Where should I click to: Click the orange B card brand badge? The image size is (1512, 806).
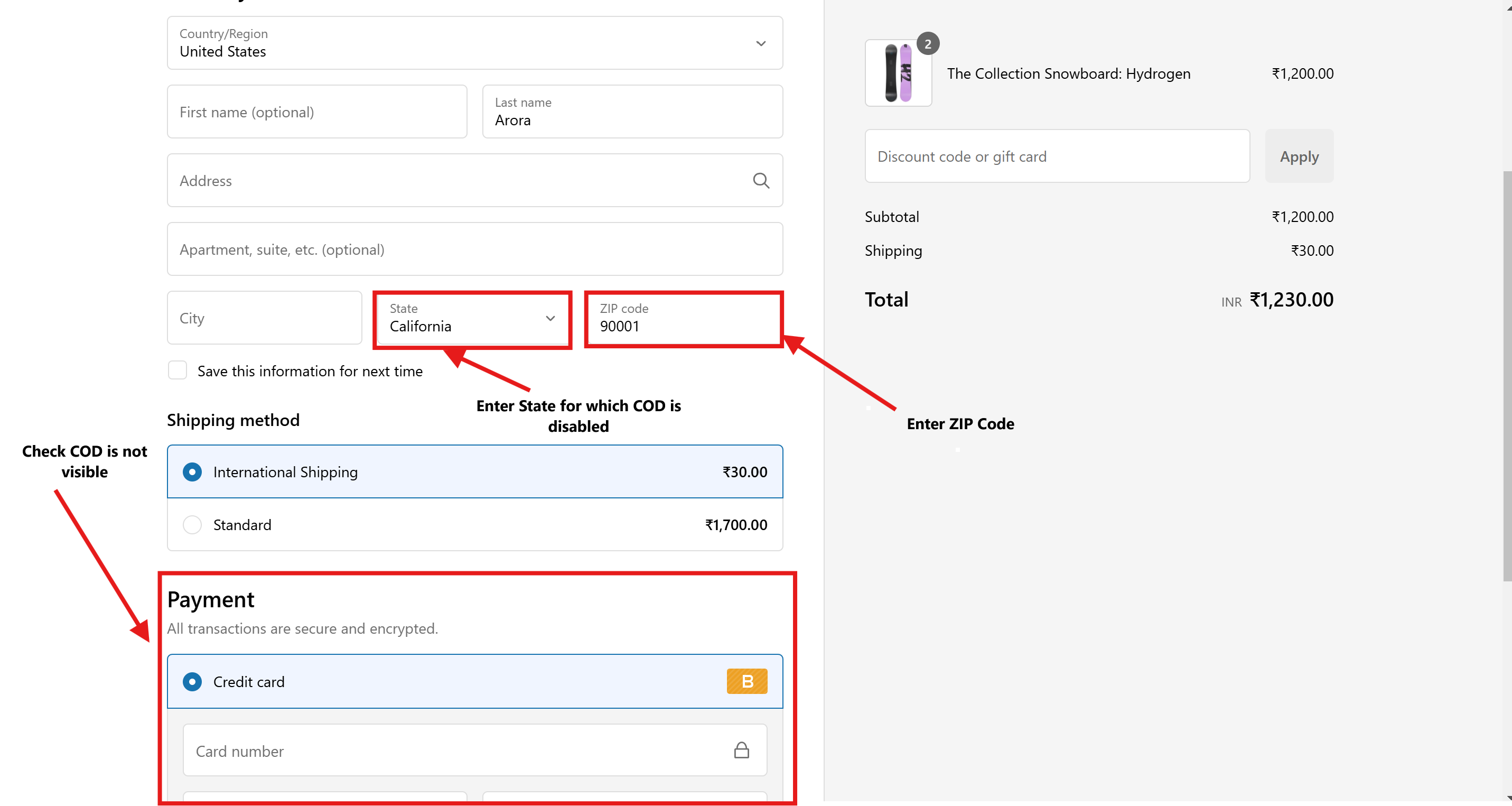(746, 681)
